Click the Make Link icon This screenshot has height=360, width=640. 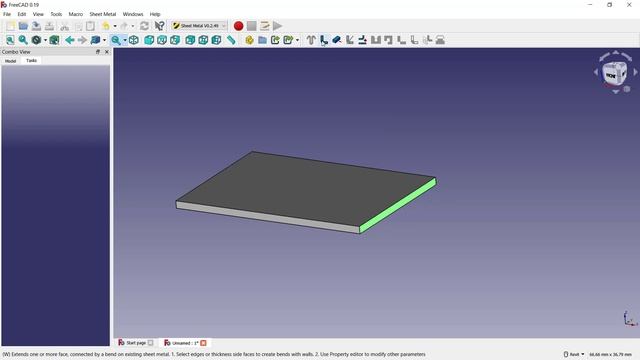[x=276, y=40]
